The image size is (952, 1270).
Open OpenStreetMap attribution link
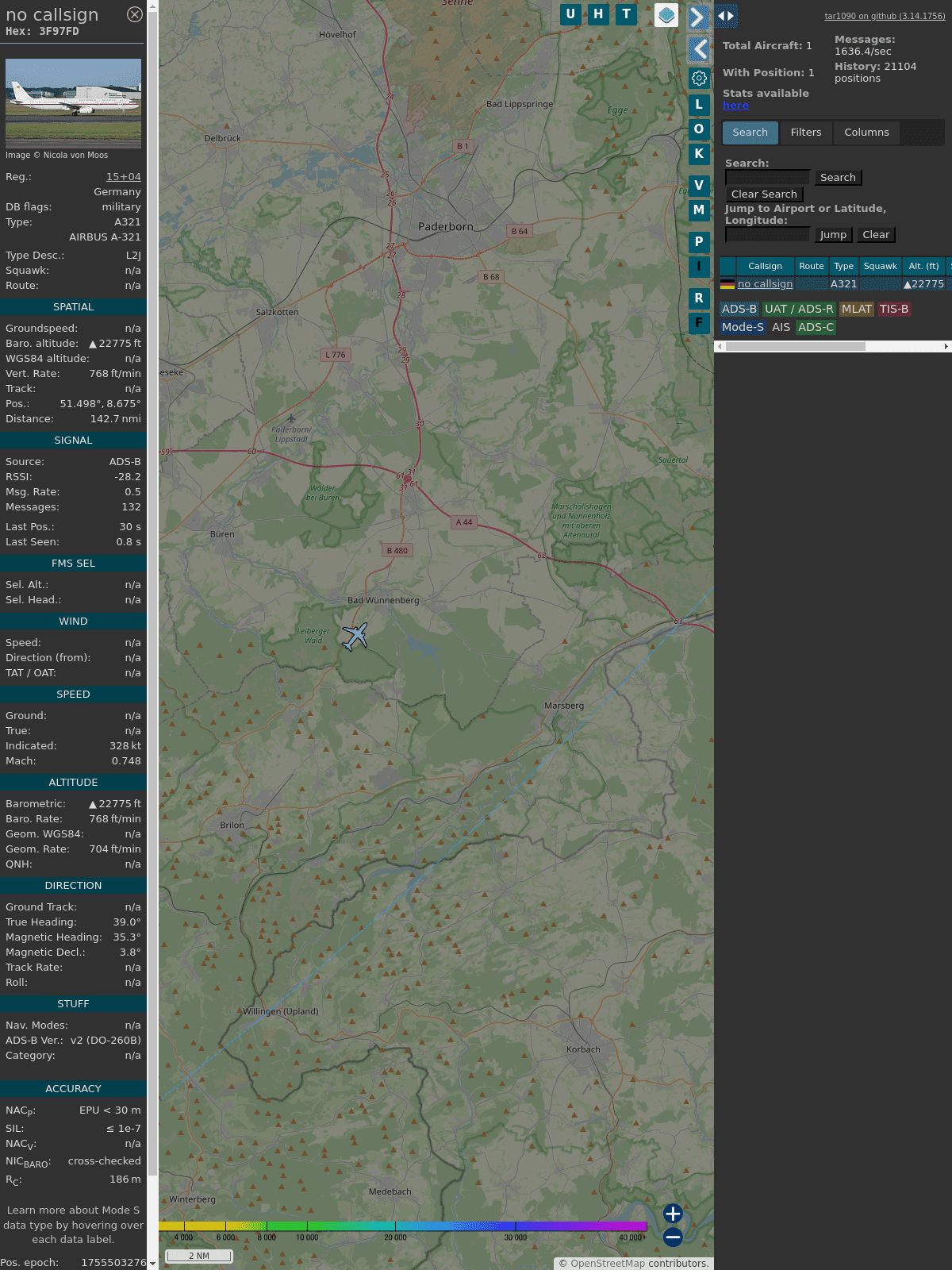pos(607,1264)
